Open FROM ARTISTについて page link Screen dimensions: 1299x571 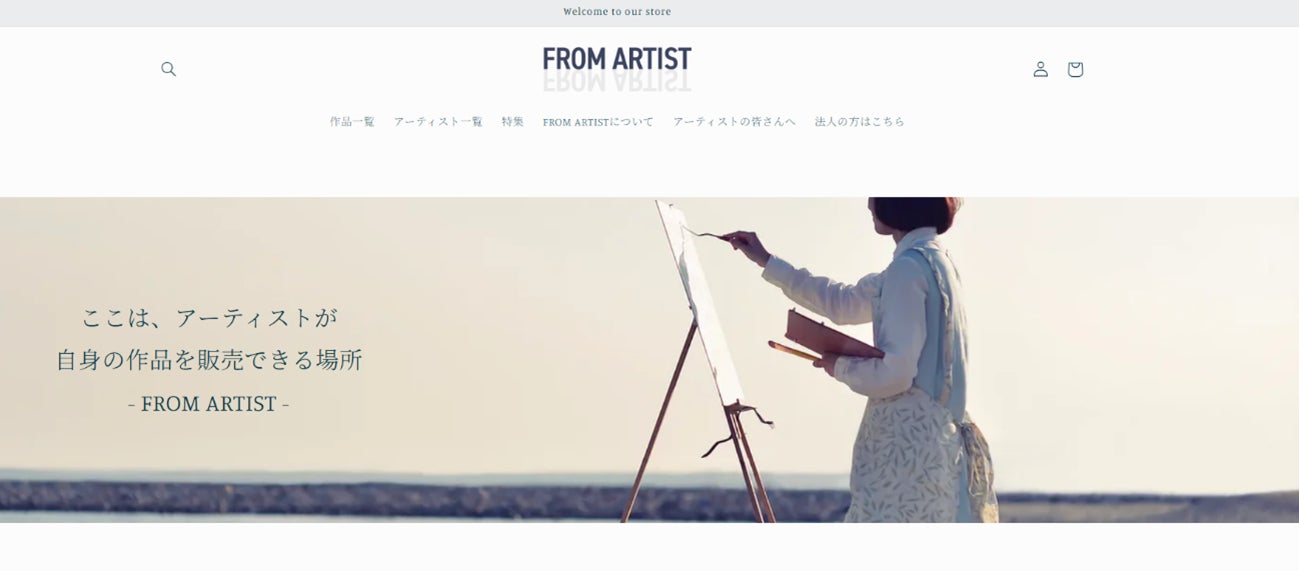tap(598, 122)
